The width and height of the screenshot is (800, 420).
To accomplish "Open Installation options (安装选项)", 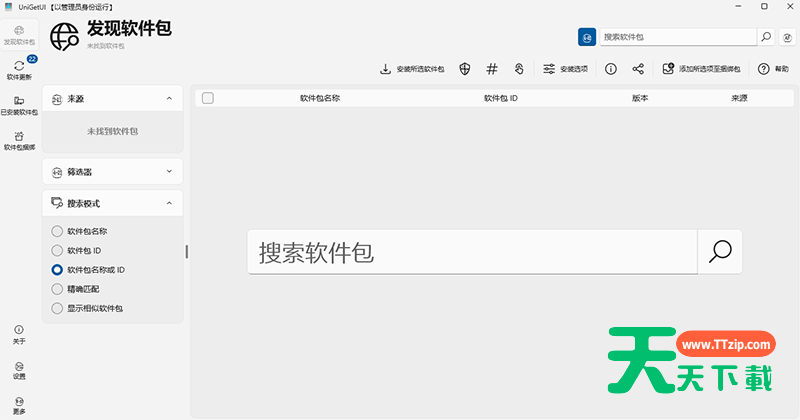I will (565, 69).
